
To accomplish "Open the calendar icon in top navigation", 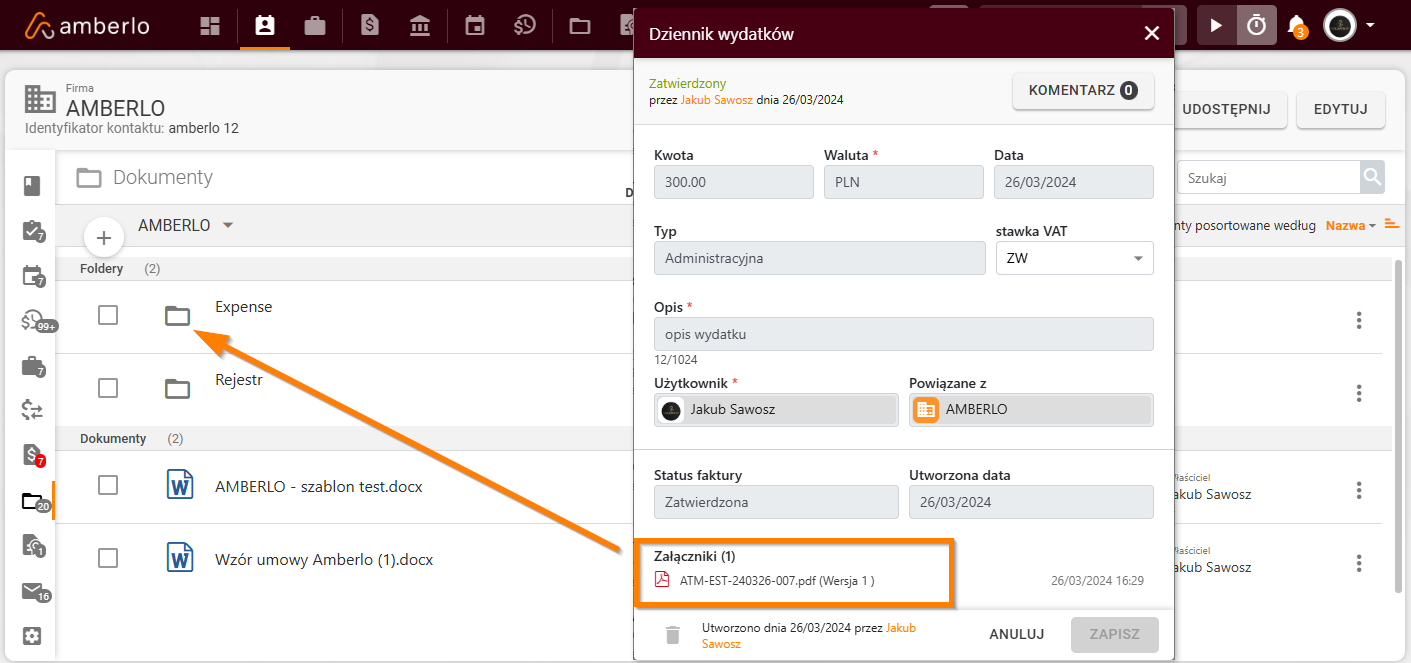I will click(475, 26).
